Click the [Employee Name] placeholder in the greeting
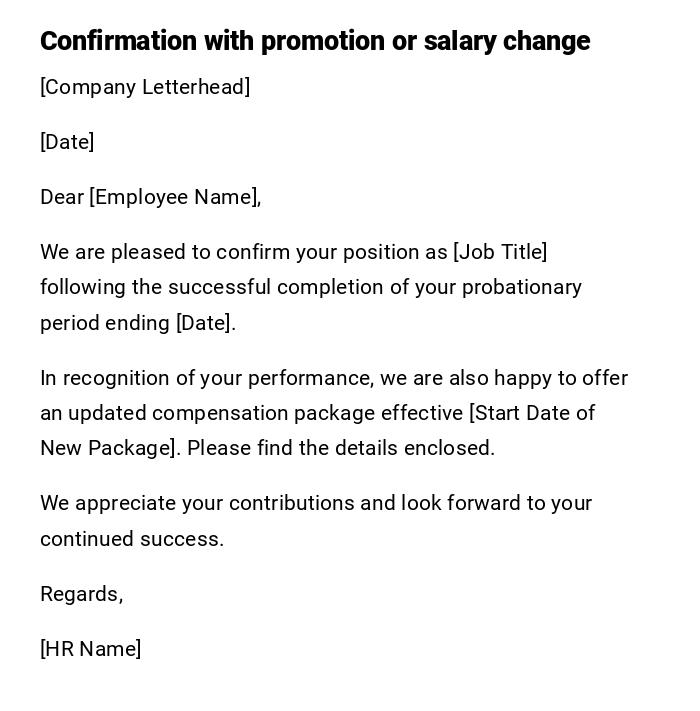The image size is (700, 711). [x=173, y=197]
